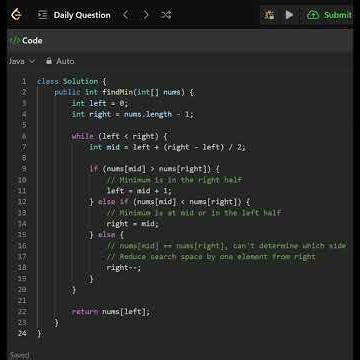Click the 'class Solution {' line
Screen dimensions: 360x360
pyautogui.click(x=72, y=81)
